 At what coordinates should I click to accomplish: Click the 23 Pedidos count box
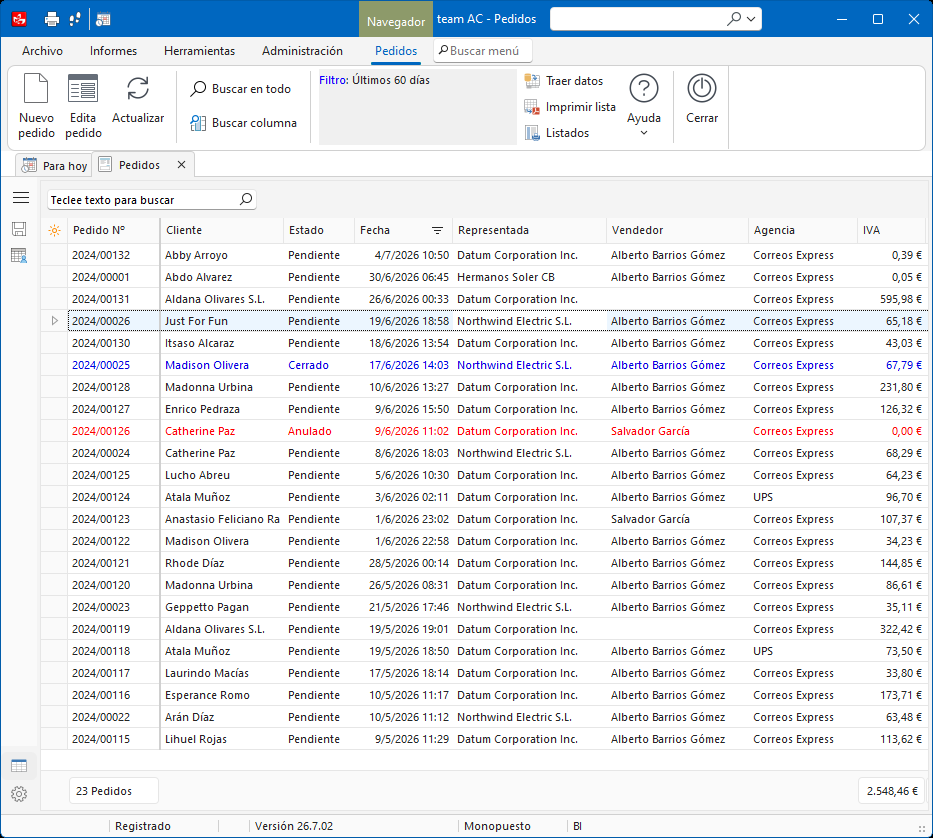[114, 791]
